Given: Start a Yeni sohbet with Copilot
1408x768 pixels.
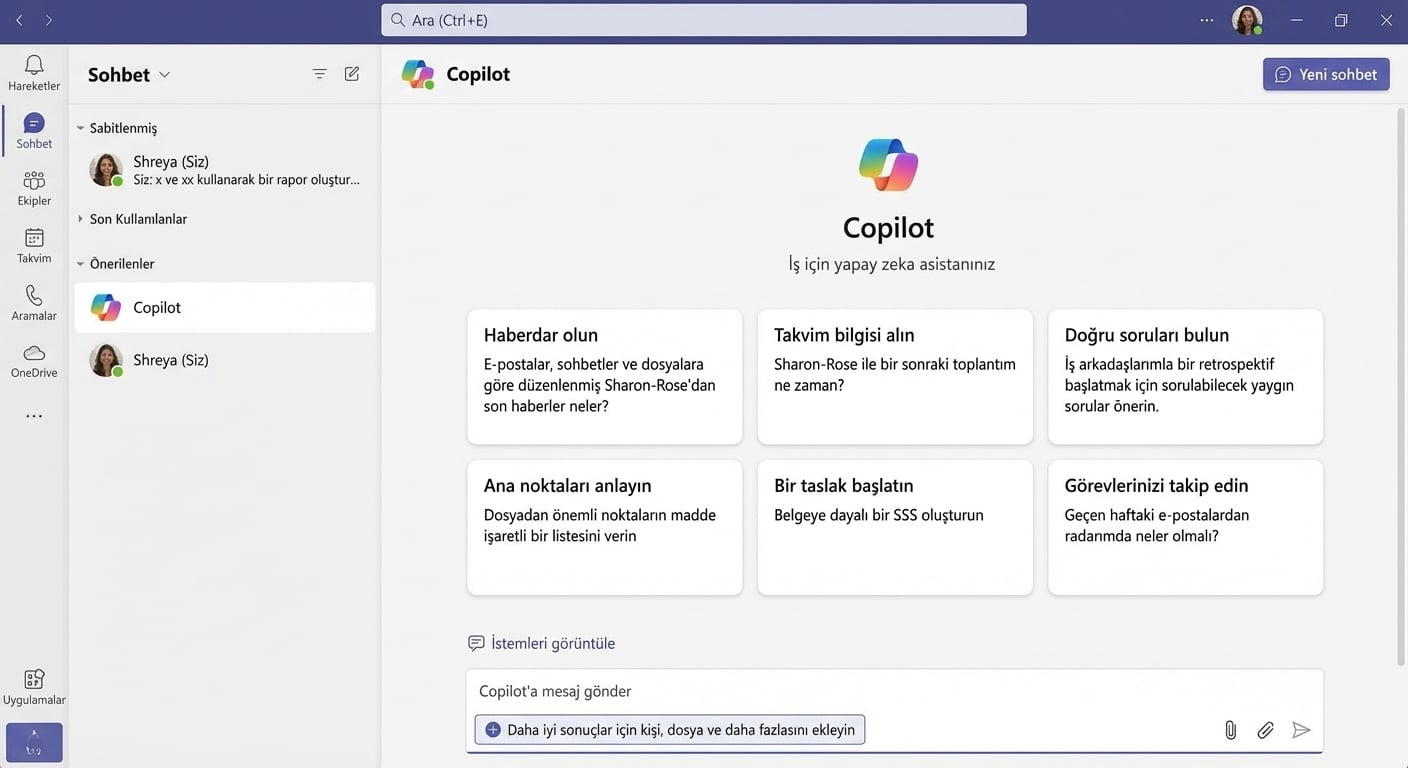Looking at the screenshot, I should tap(1326, 73).
